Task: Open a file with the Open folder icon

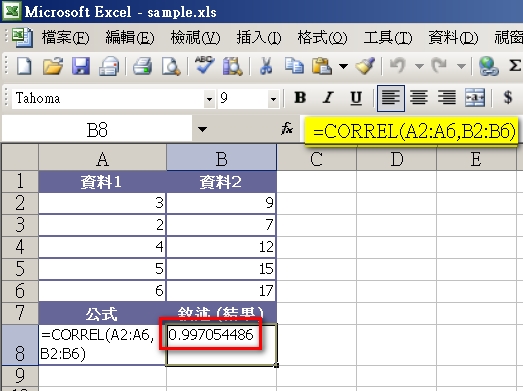Action: coord(53,66)
